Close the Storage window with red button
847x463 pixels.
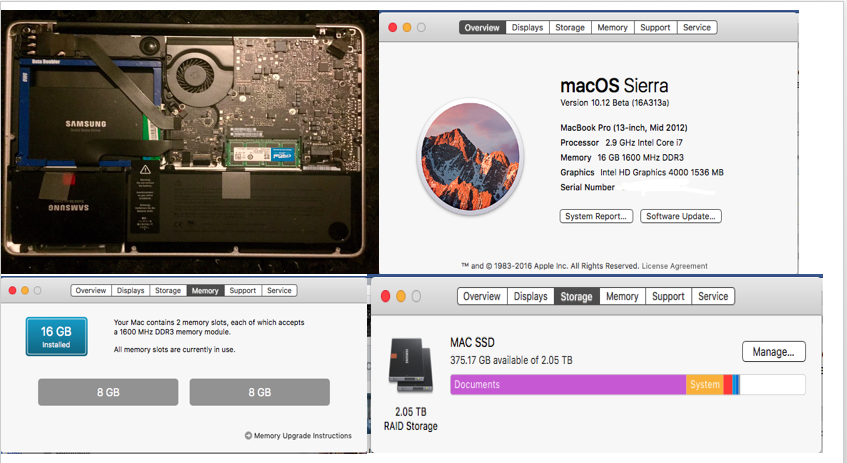click(386, 296)
